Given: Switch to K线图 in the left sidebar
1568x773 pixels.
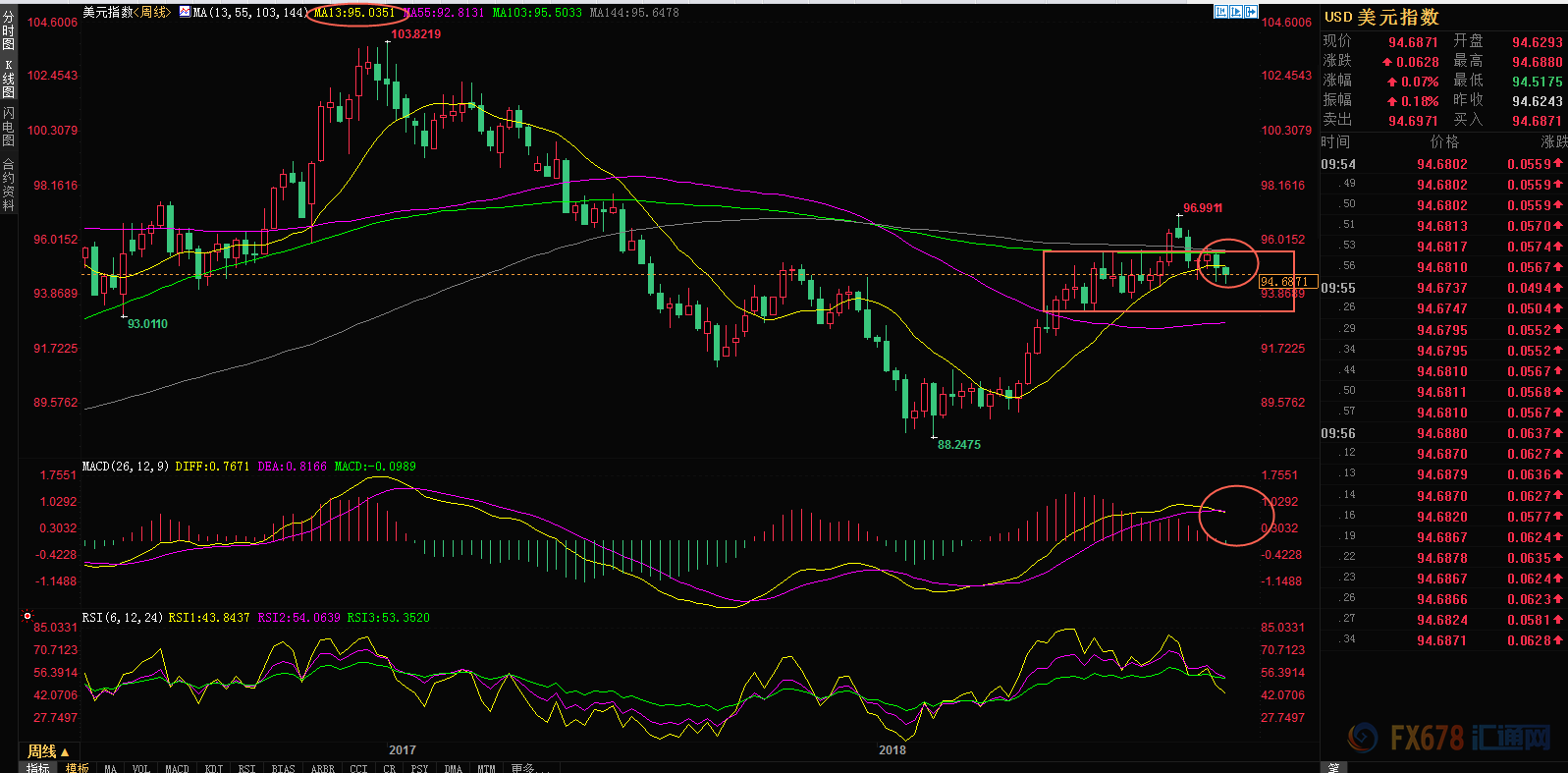Looking at the screenshot, I should (x=9, y=79).
